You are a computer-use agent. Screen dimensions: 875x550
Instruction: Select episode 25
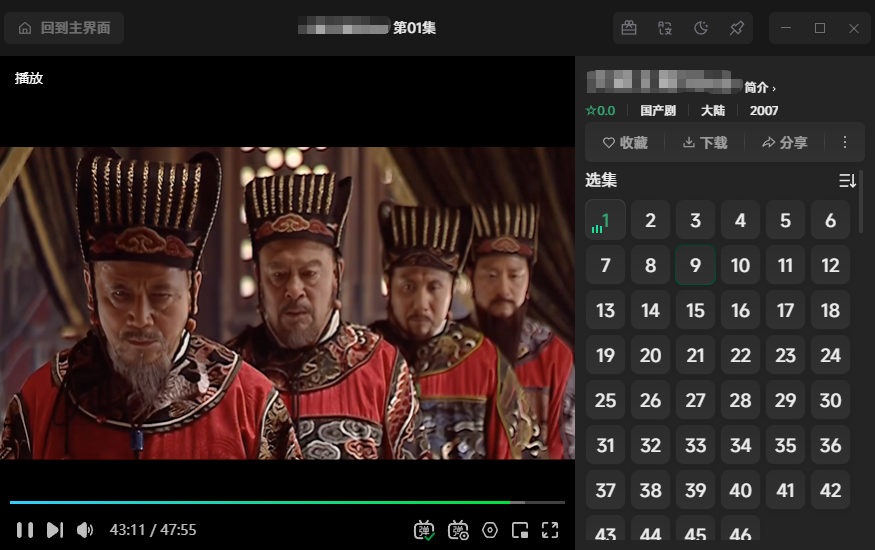[x=605, y=400]
